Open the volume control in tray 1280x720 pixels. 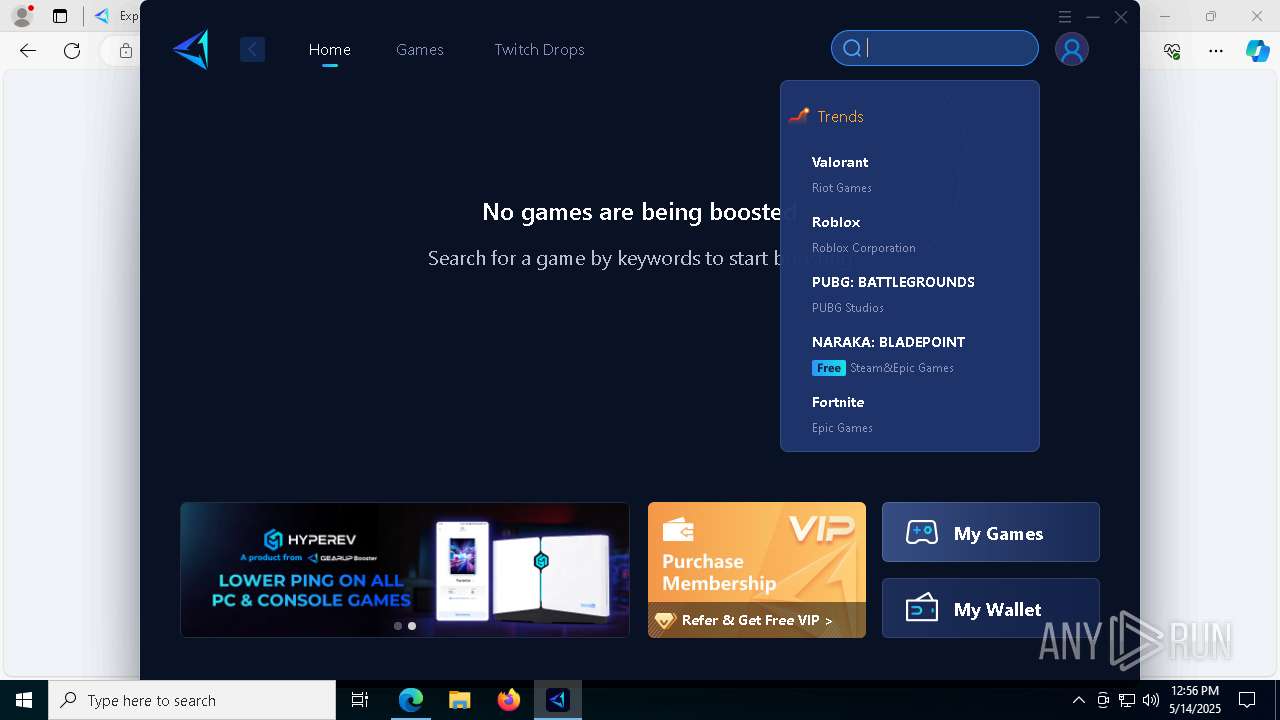(x=1151, y=700)
